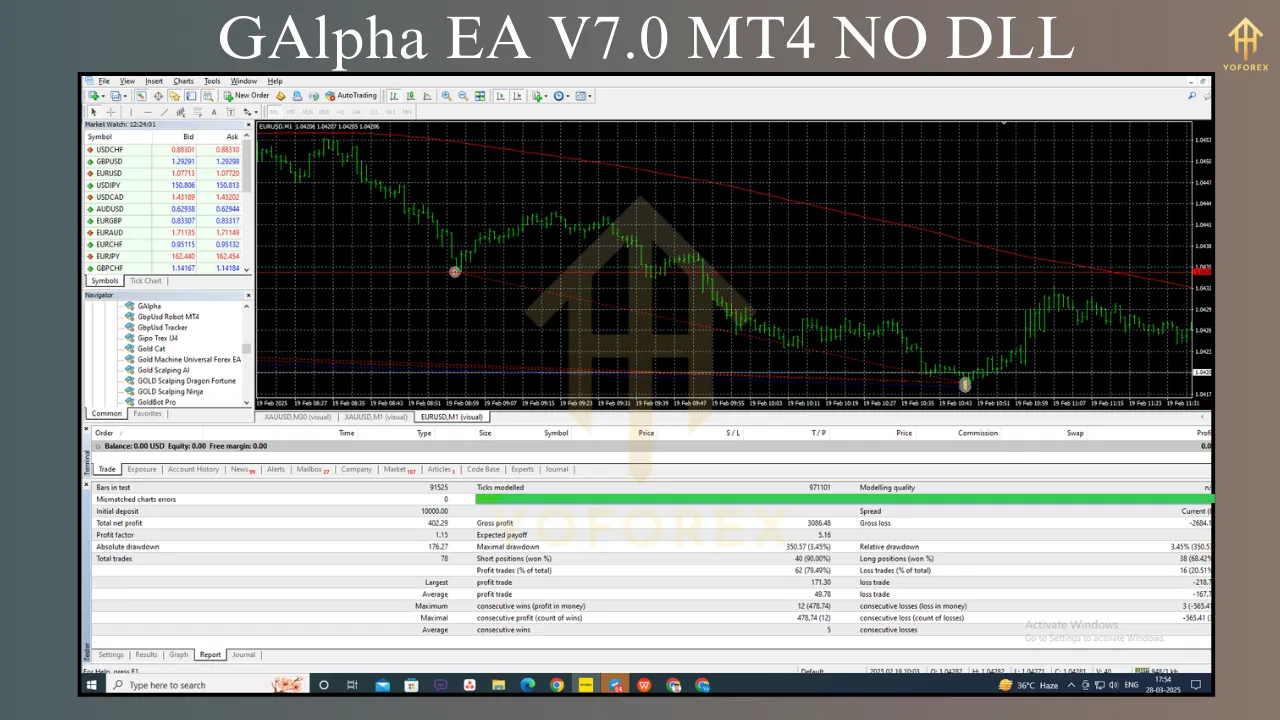Click taskbar search box
Screen dimensions: 1280x720
pyautogui.click(x=205, y=685)
